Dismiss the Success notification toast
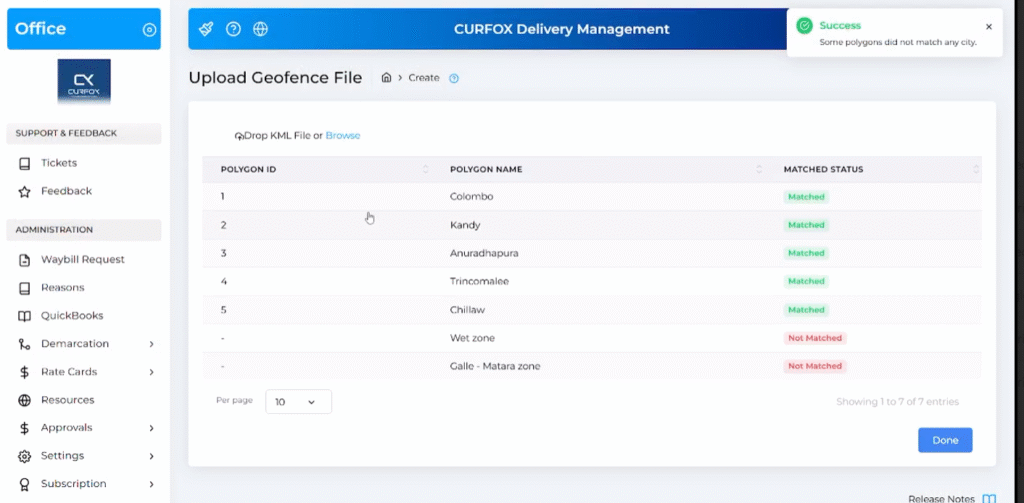The image size is (1024, 503). tap(989, 27)
